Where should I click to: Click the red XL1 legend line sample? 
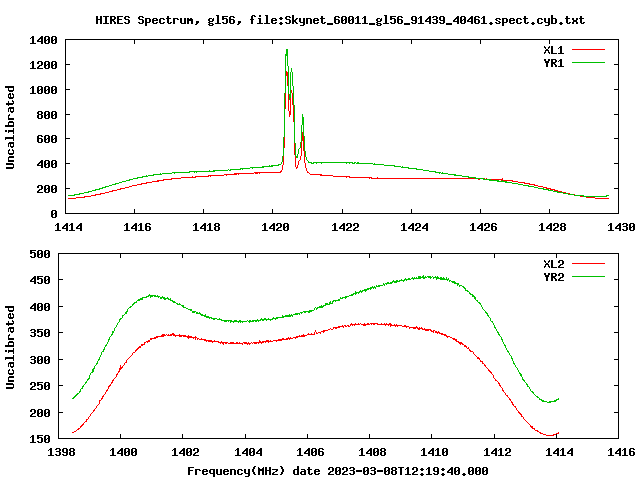tap(588, 50)
